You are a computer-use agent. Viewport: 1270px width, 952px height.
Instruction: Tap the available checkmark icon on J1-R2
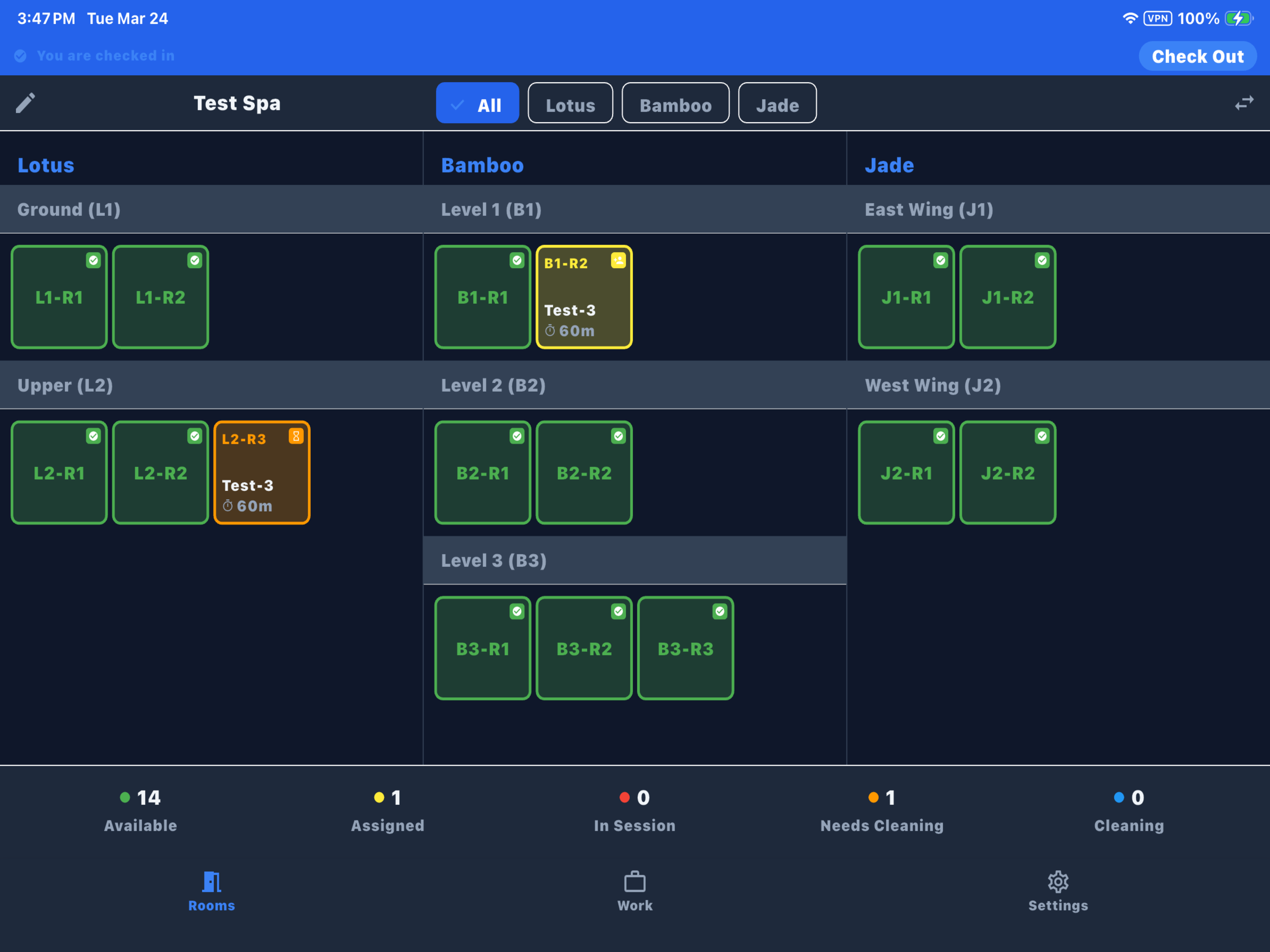[x=1042, y=261]
